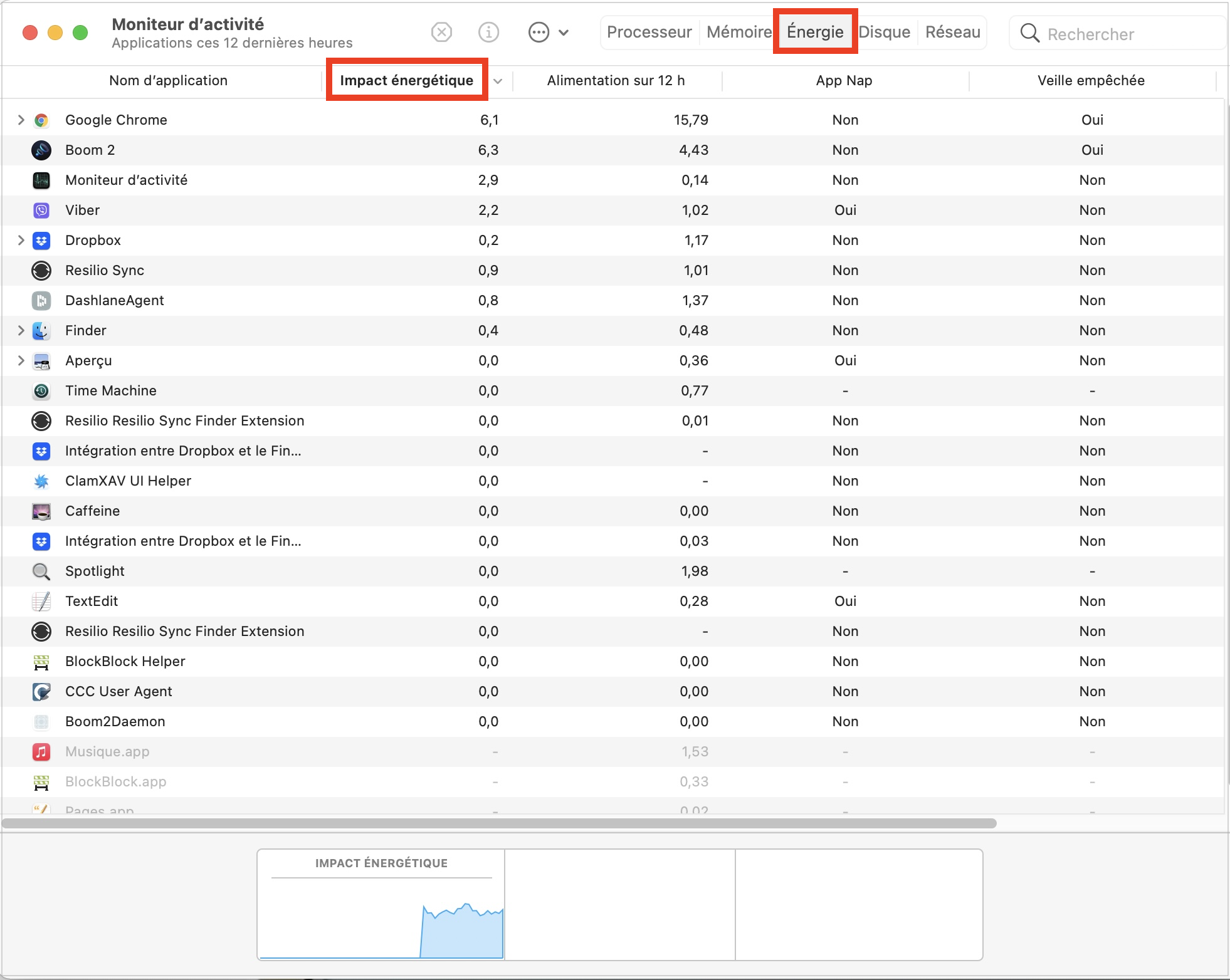Screen dimensions: 1230x980
Task: Click Viber's App Nap value Oui
Action: point(845,211)
